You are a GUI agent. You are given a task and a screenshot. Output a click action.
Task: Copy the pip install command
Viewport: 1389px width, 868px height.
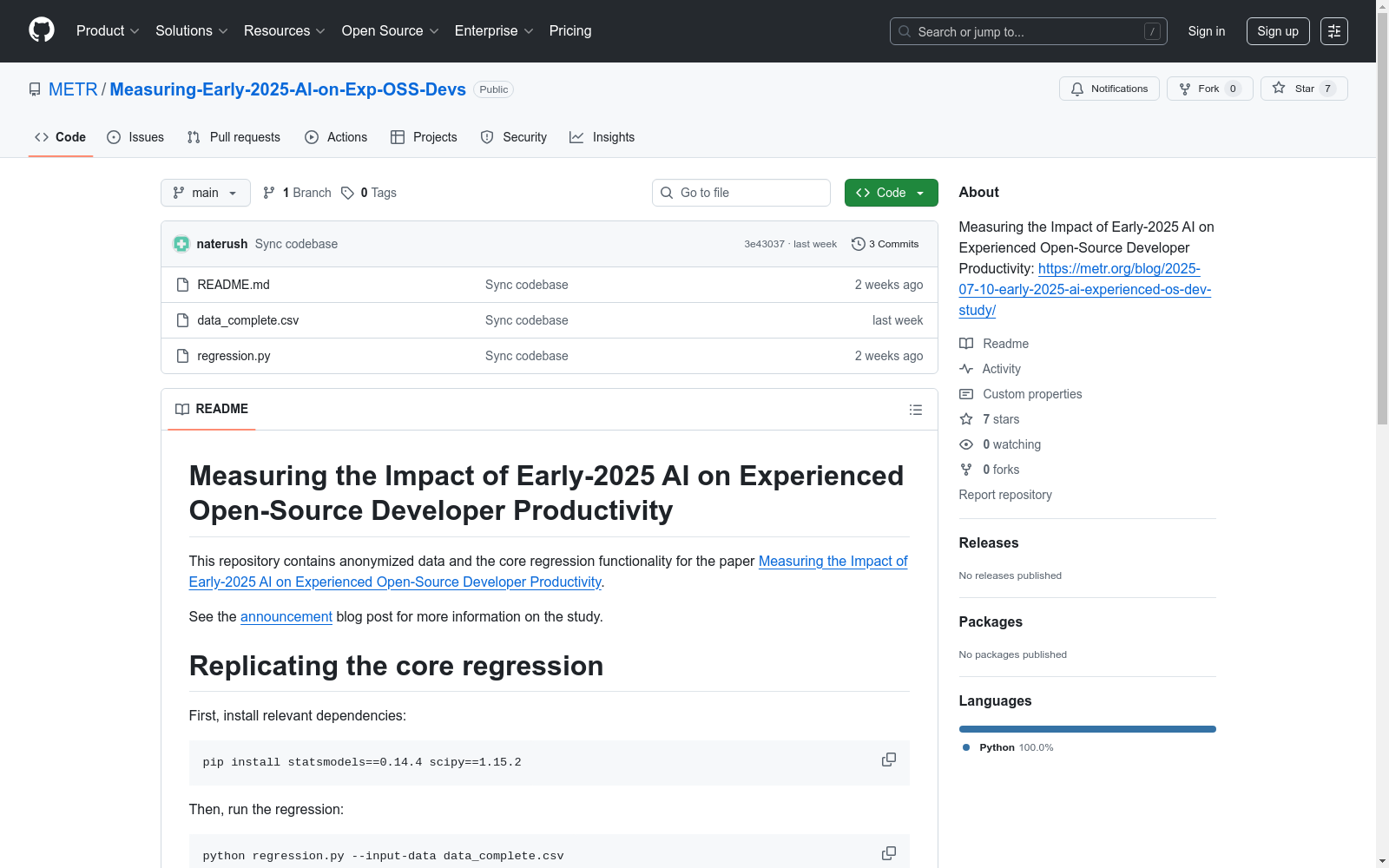click(889, 760)
